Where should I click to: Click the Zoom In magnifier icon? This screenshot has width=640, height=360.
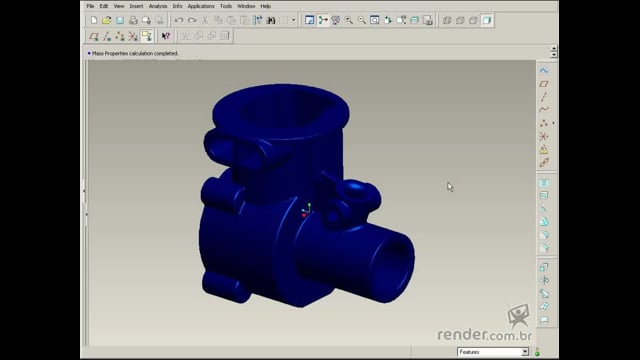point(349,20)
